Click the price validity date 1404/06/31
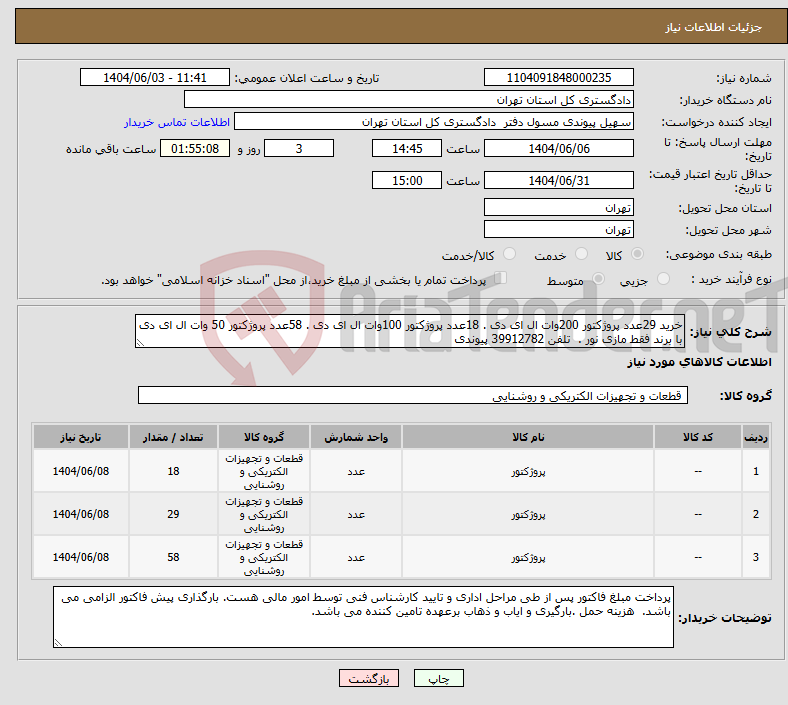 point(558,180)
